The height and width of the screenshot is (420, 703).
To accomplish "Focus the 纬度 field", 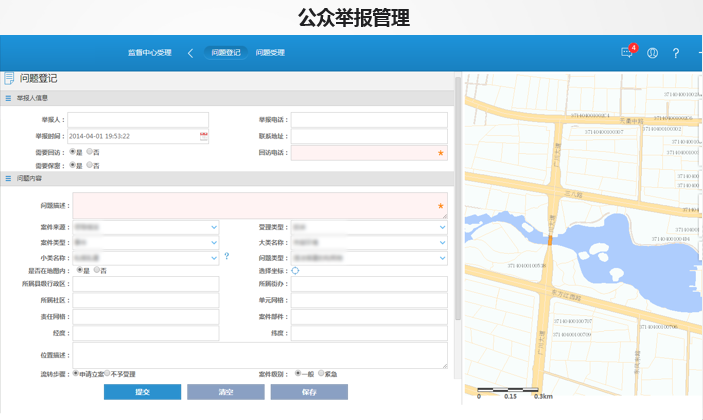I will coord(369,333).
